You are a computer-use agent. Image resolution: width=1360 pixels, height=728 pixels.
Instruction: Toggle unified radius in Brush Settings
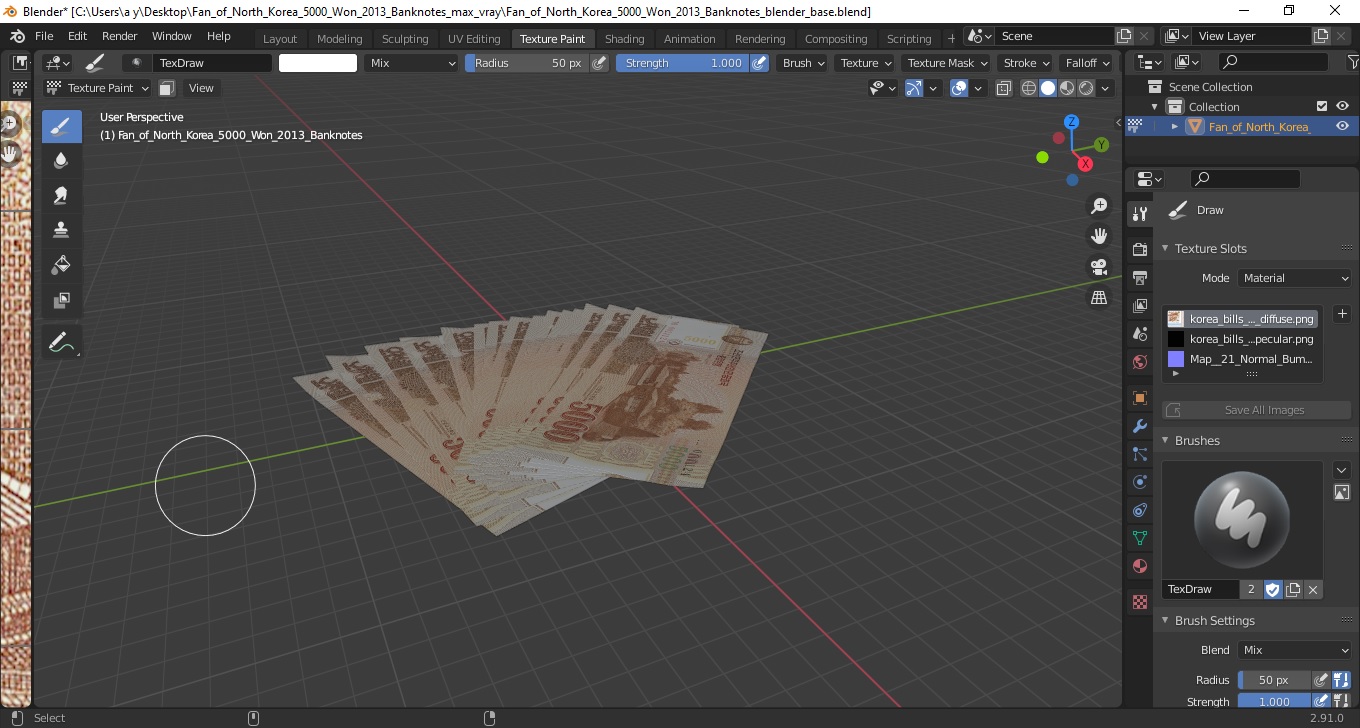(1341, 680)
